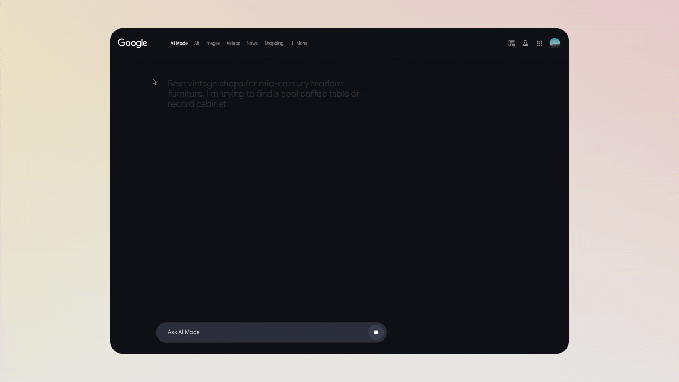Open the Google apps grid
Viewport: 679px width, 382px height.
pos(539,43)
